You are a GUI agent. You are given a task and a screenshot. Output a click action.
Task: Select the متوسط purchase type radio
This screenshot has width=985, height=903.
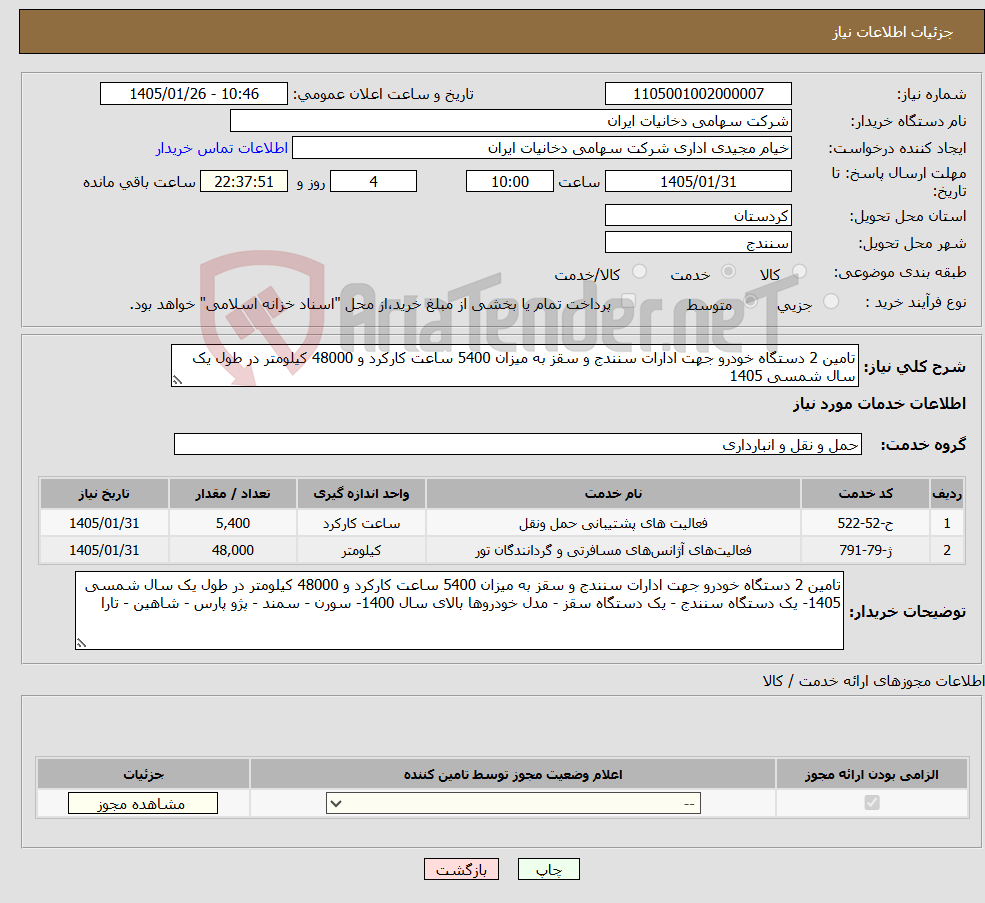(750, 302)
